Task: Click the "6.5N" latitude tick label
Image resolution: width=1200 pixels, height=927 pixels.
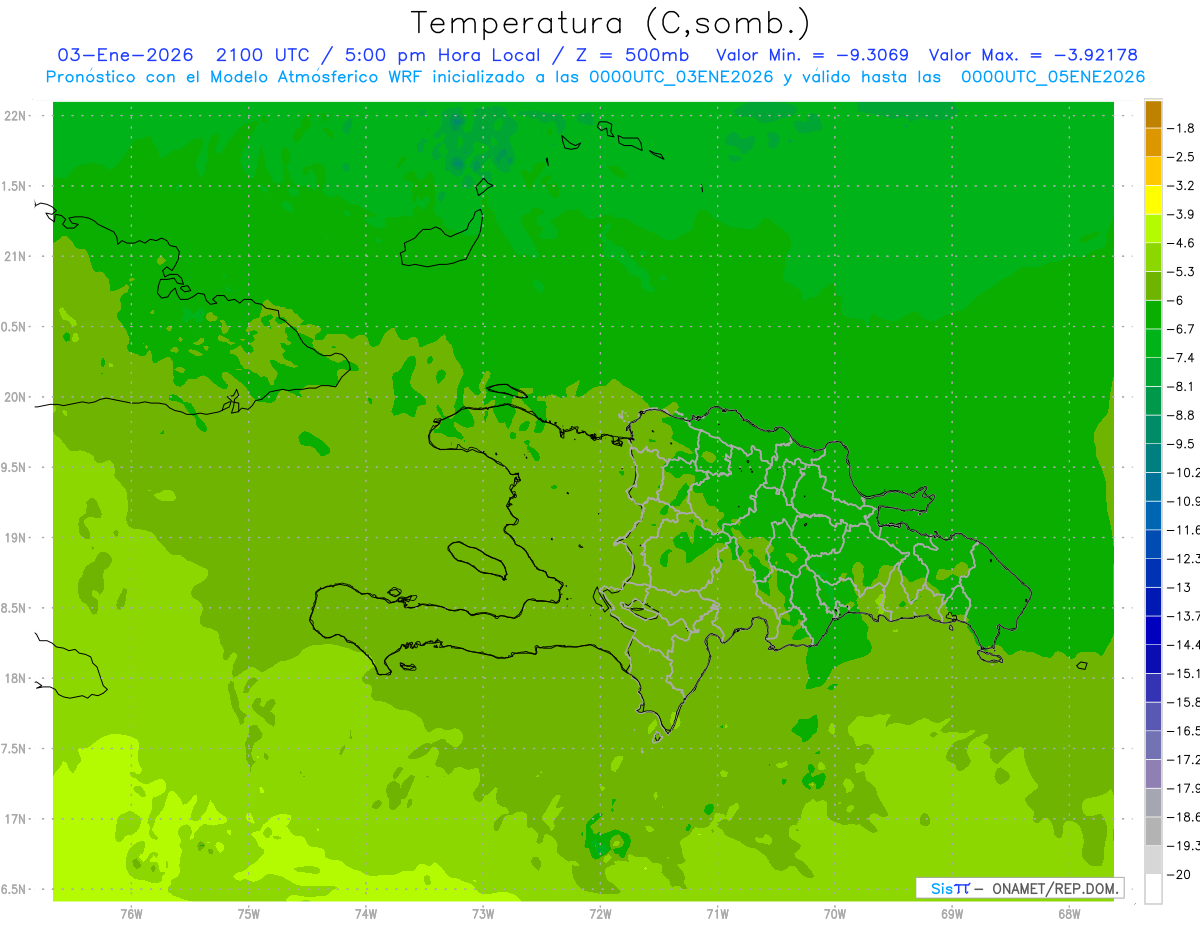Action: point(14,889)
